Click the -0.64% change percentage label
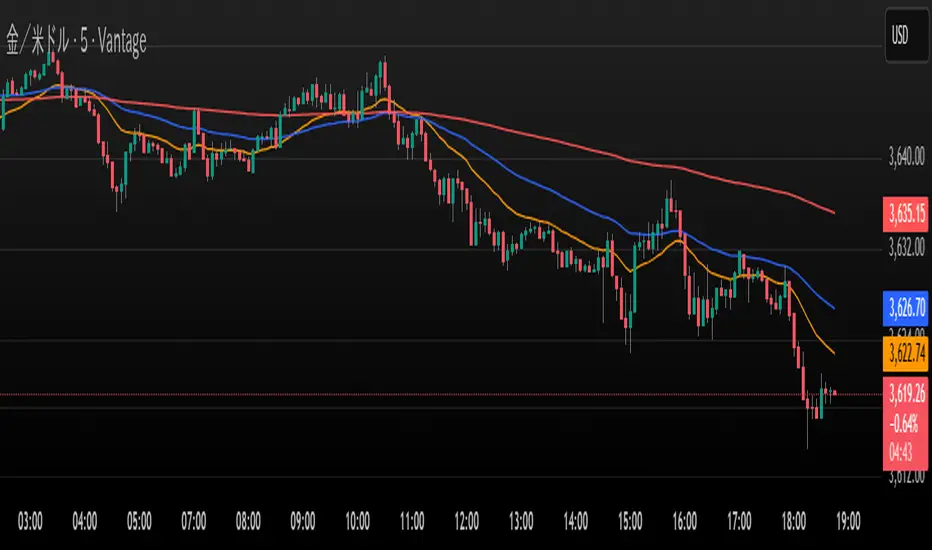Viewport: 932px width, 550px height. click(904, 424)
